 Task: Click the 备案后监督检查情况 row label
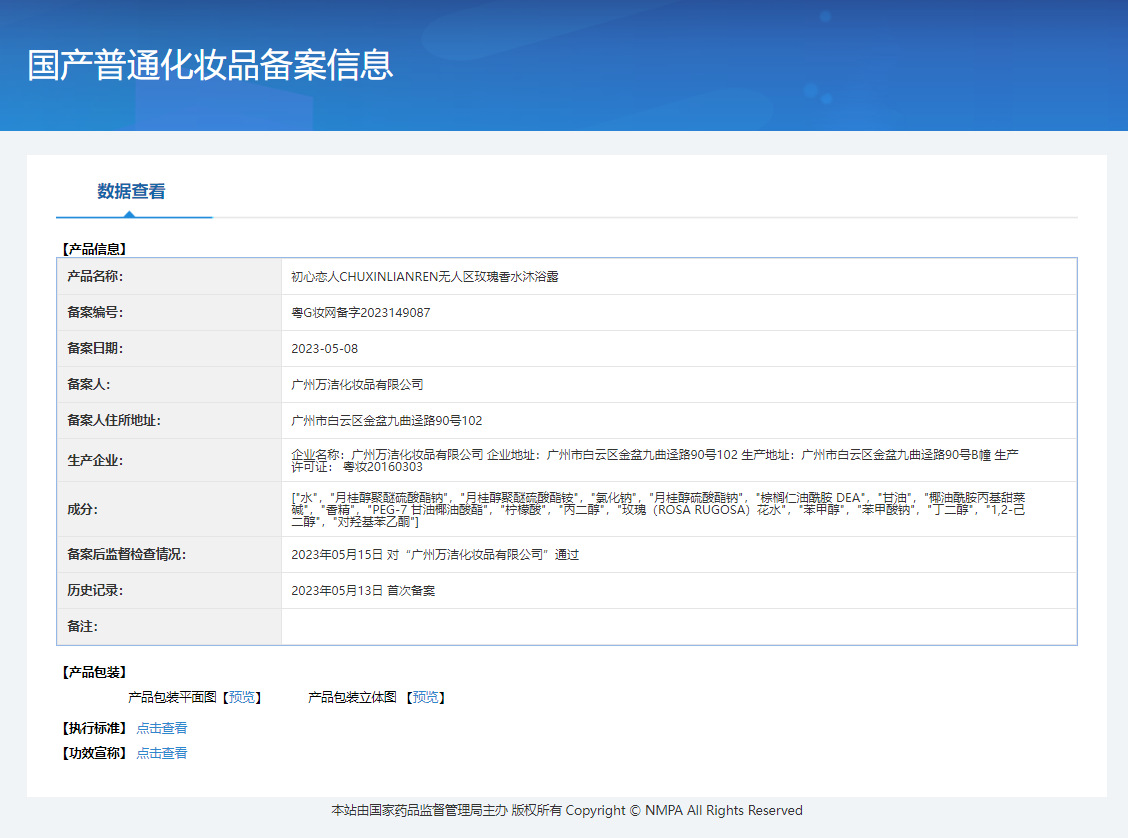tap(127, 555)
